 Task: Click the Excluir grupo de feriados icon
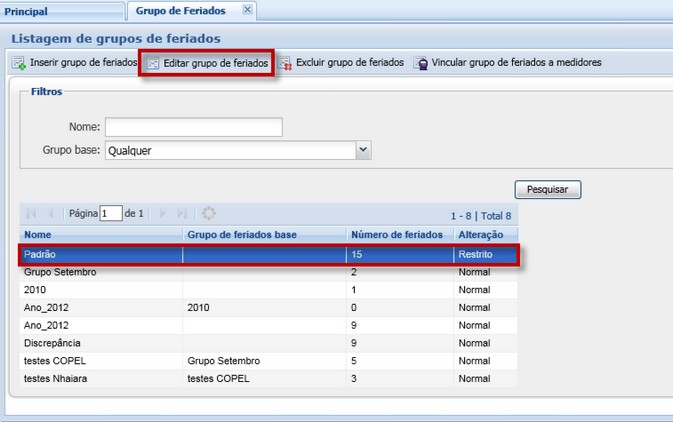click(x=285, y=63)
